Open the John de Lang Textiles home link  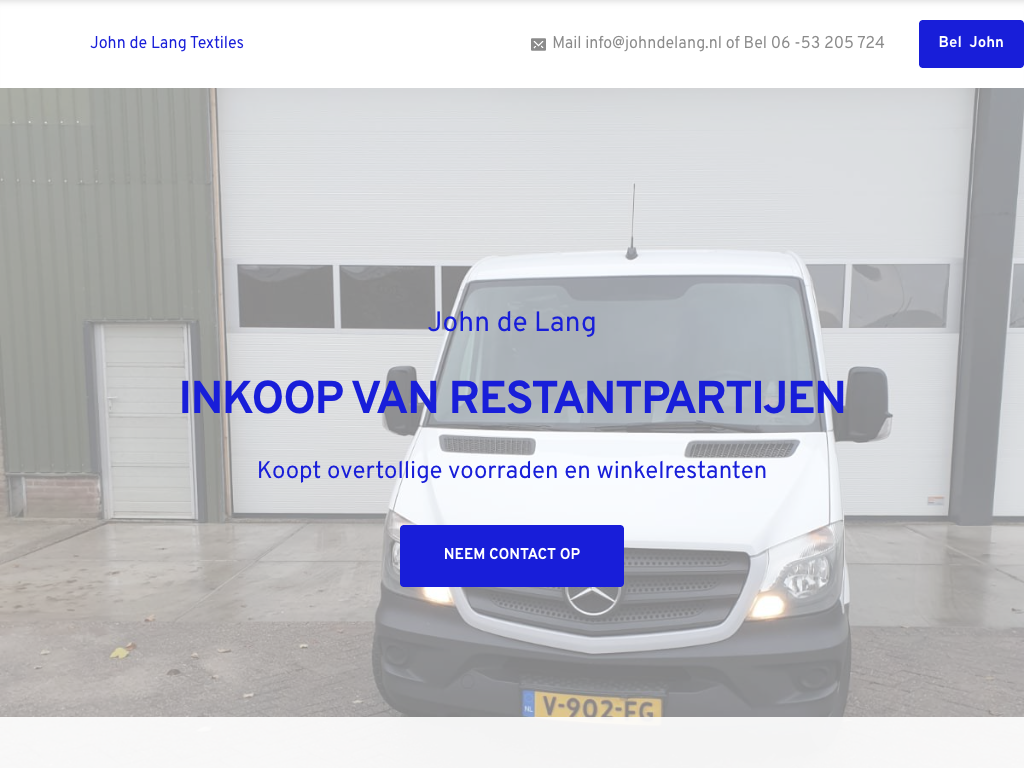pos(167,43)
